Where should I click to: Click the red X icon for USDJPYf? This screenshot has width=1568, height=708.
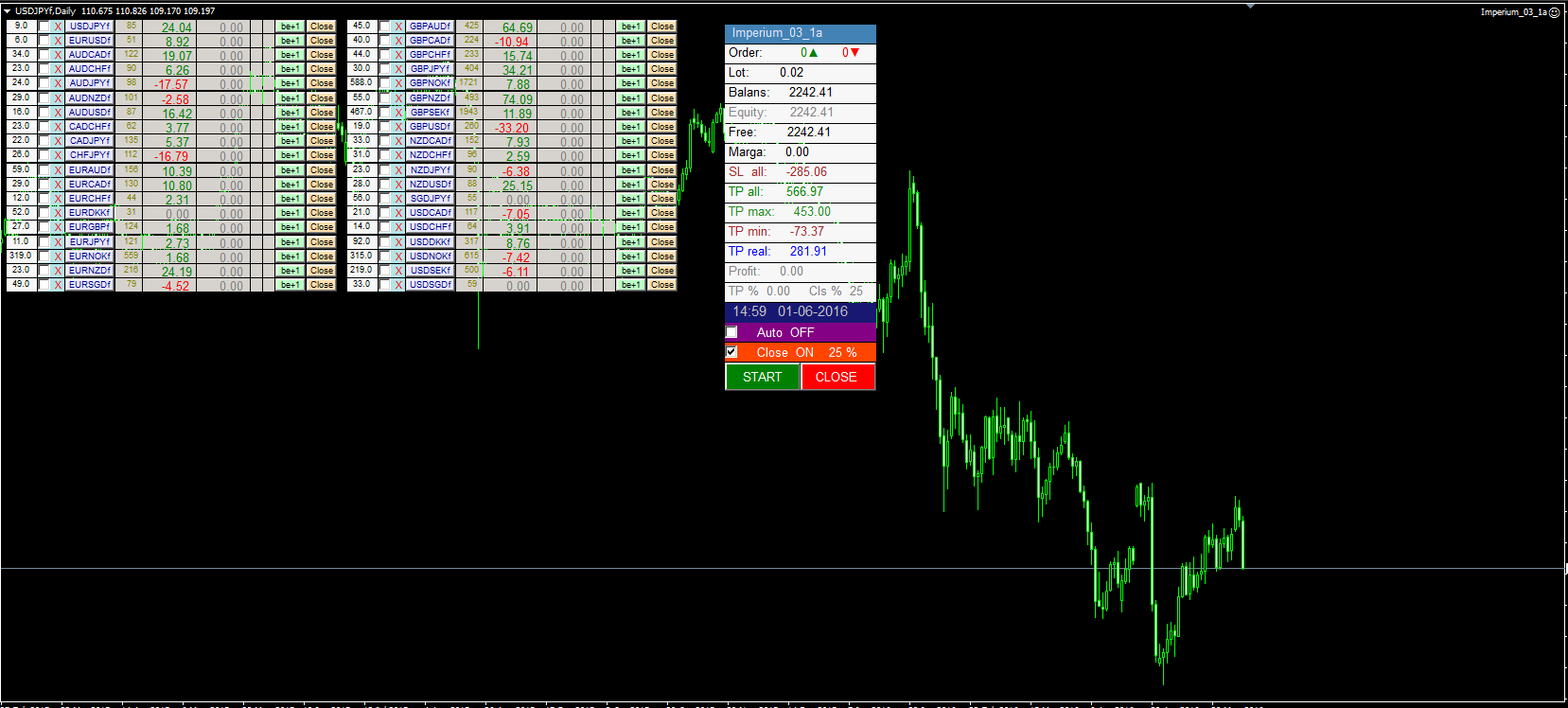[58, 27]
